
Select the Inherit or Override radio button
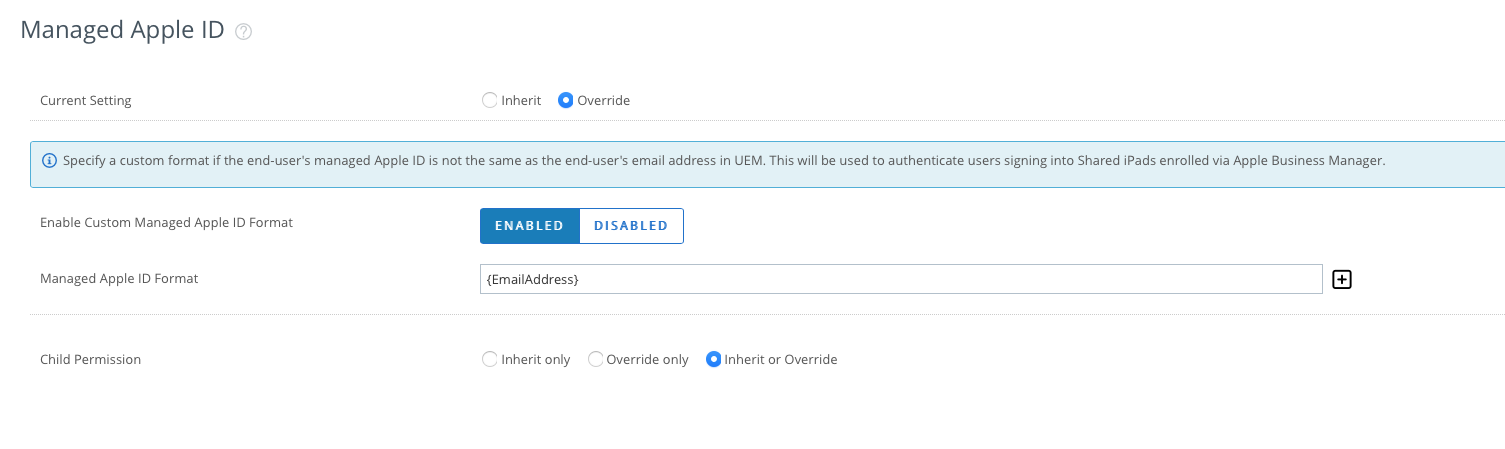pyautogui.click(x=714, y=359)
